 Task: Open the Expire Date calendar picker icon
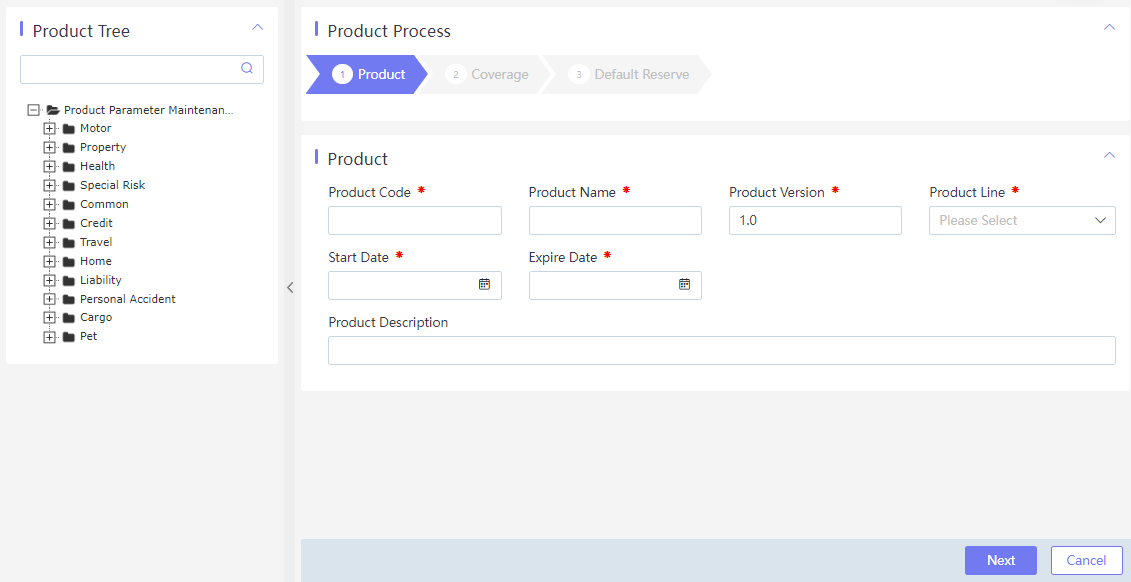(x=685, y=284)
